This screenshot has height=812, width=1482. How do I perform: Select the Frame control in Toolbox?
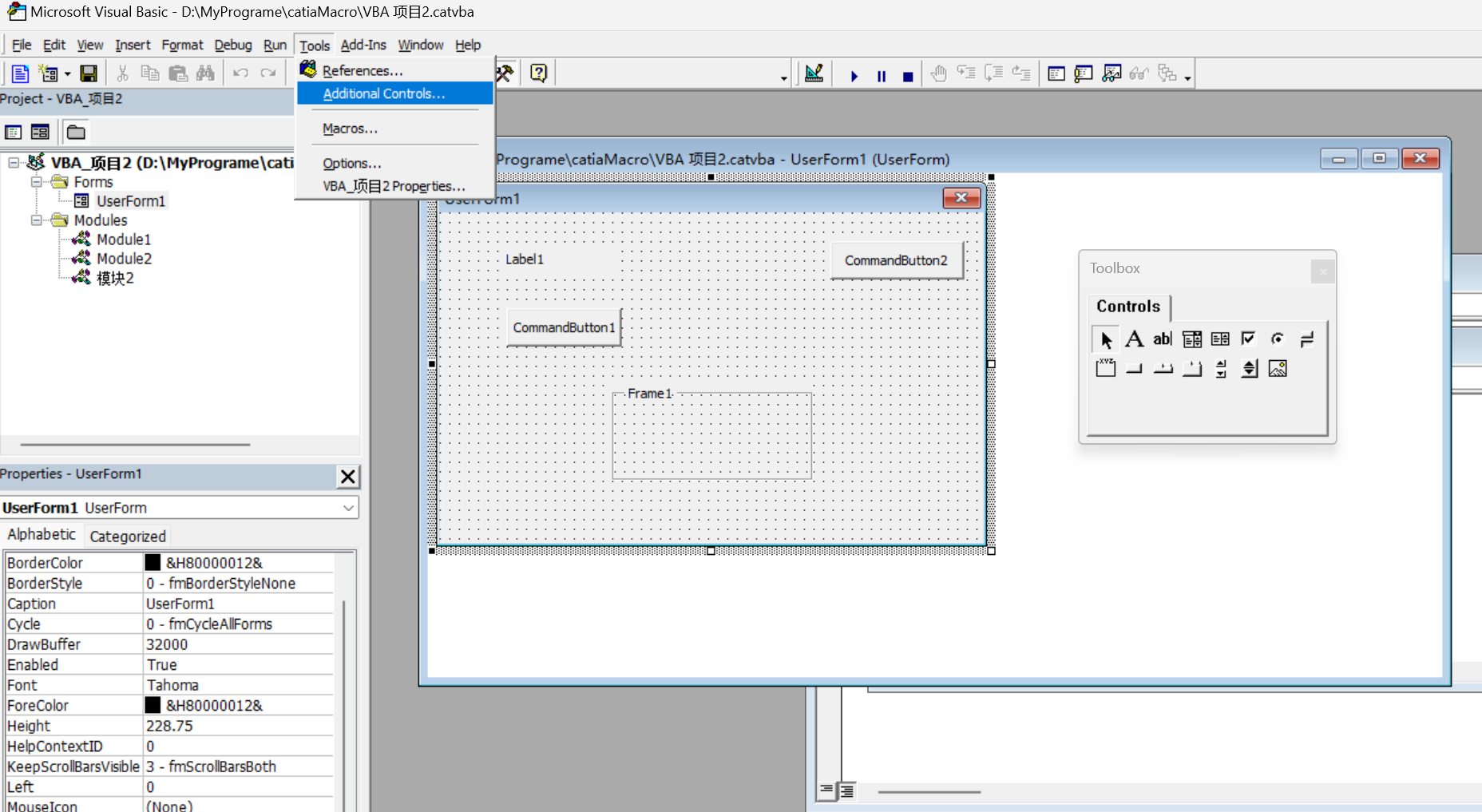pyautogui.click(x=1105, y=368)
